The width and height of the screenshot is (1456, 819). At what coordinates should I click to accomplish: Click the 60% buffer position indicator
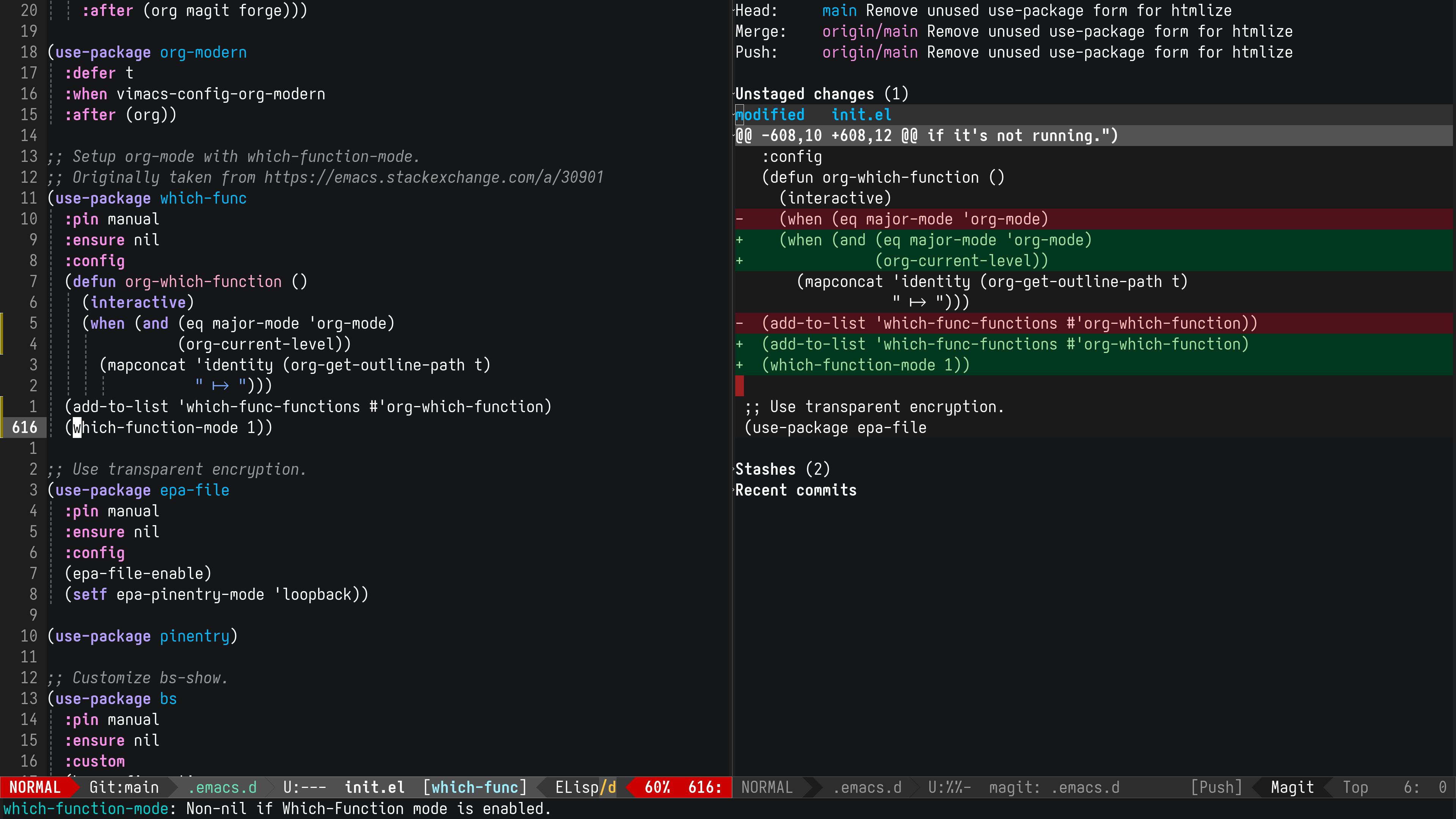[657, 788]
